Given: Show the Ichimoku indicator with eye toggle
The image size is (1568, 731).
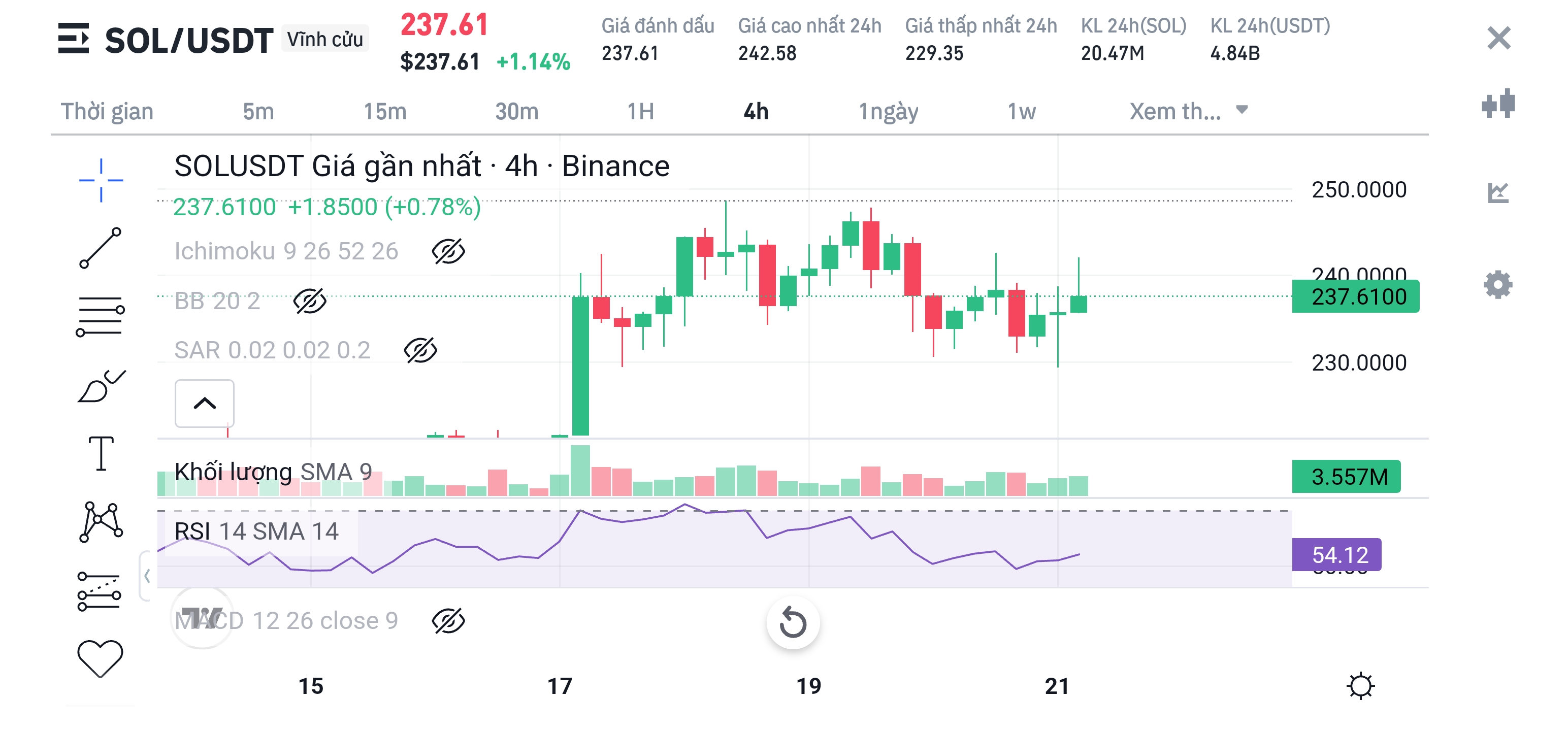Looking at the screenshot, I should coord(448,251).
